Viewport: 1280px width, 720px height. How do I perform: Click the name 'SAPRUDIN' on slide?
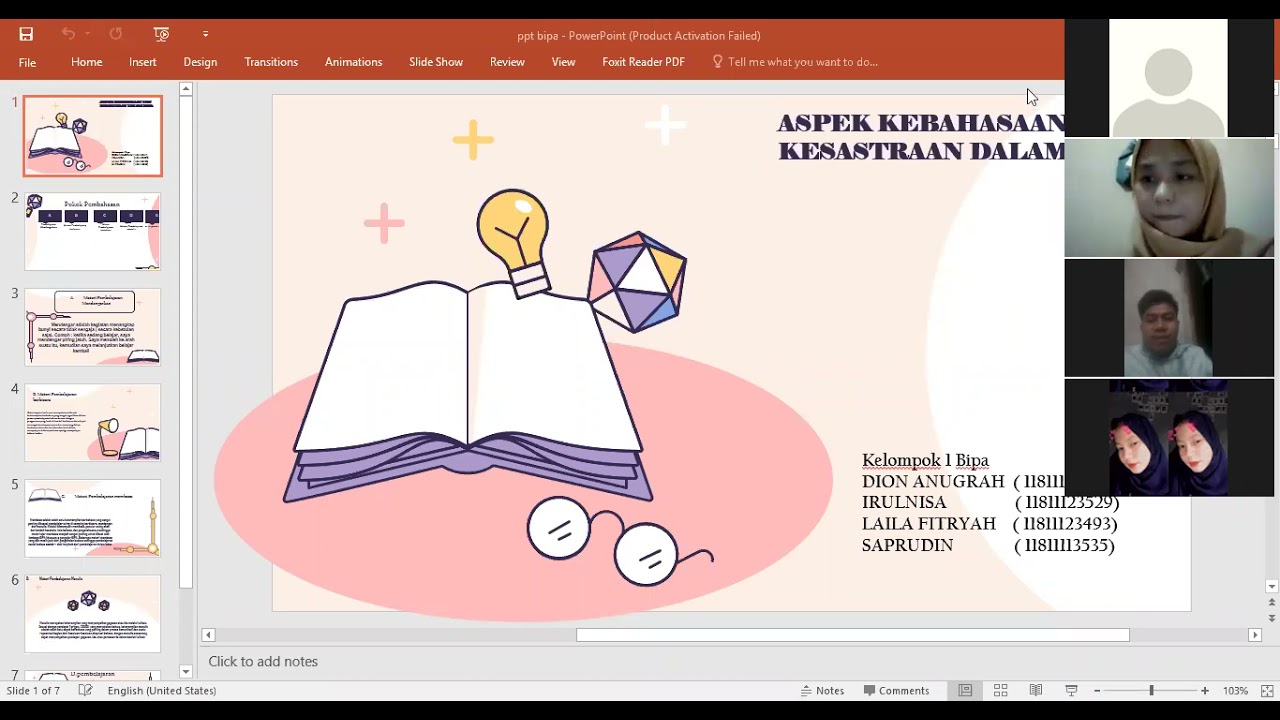pos(907,546)
